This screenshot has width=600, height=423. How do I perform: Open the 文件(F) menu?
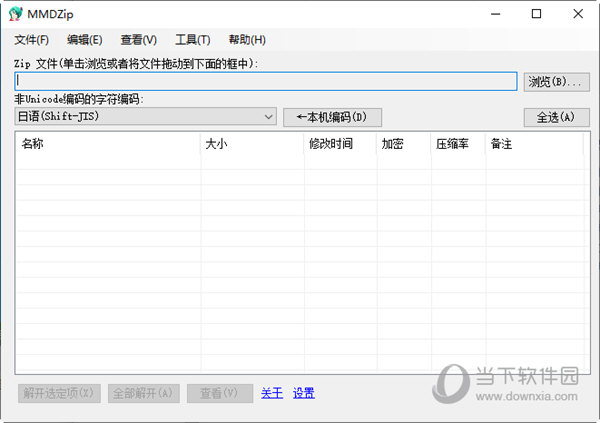point(32,40)
